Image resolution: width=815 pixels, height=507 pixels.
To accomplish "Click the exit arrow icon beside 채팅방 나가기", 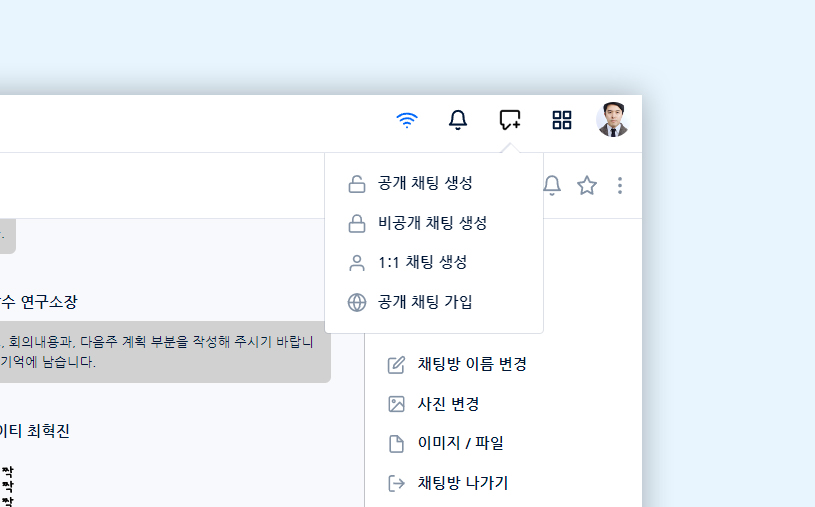I will 396,483.
